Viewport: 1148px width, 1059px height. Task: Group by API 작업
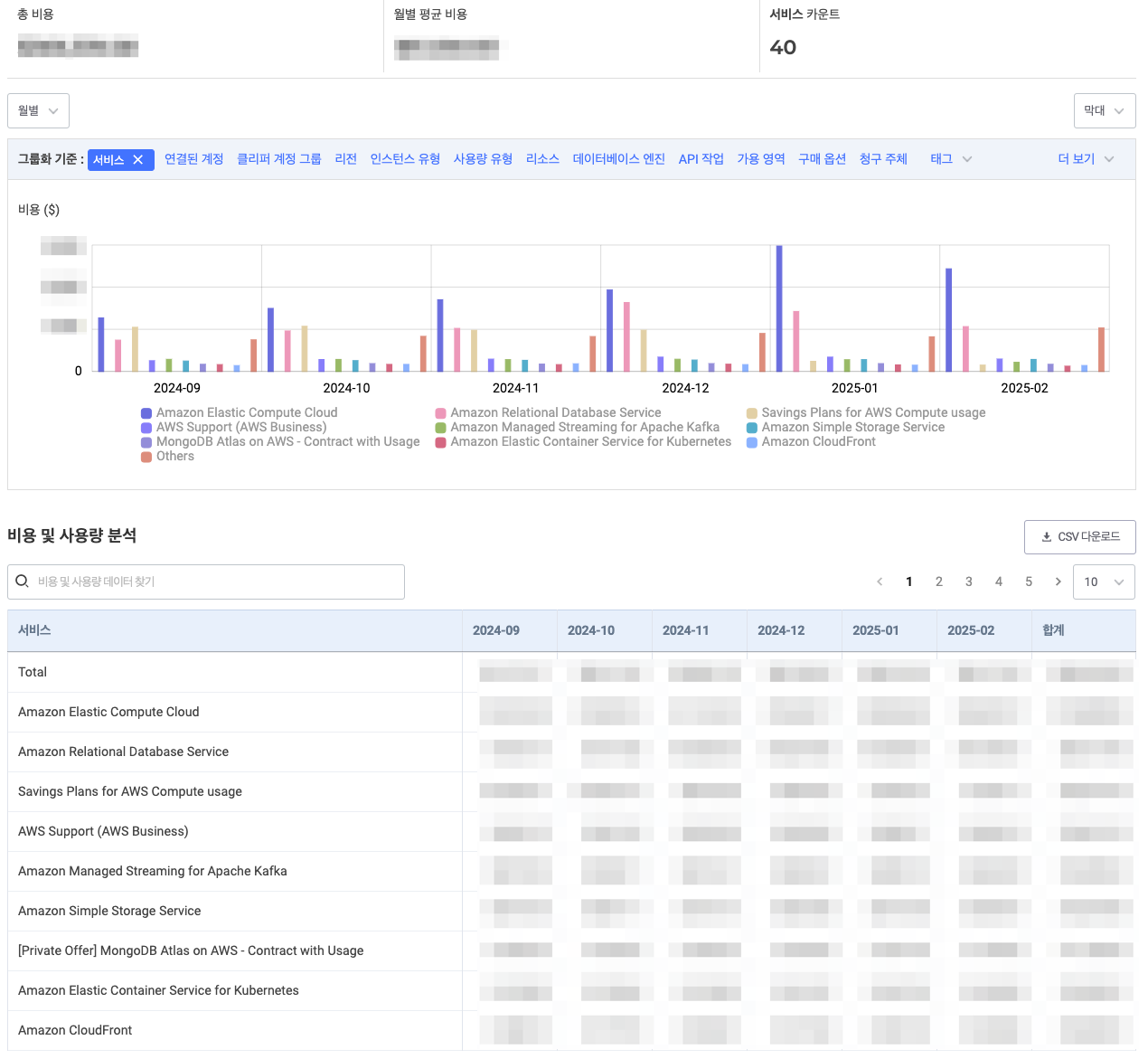(x=701, y=159)
